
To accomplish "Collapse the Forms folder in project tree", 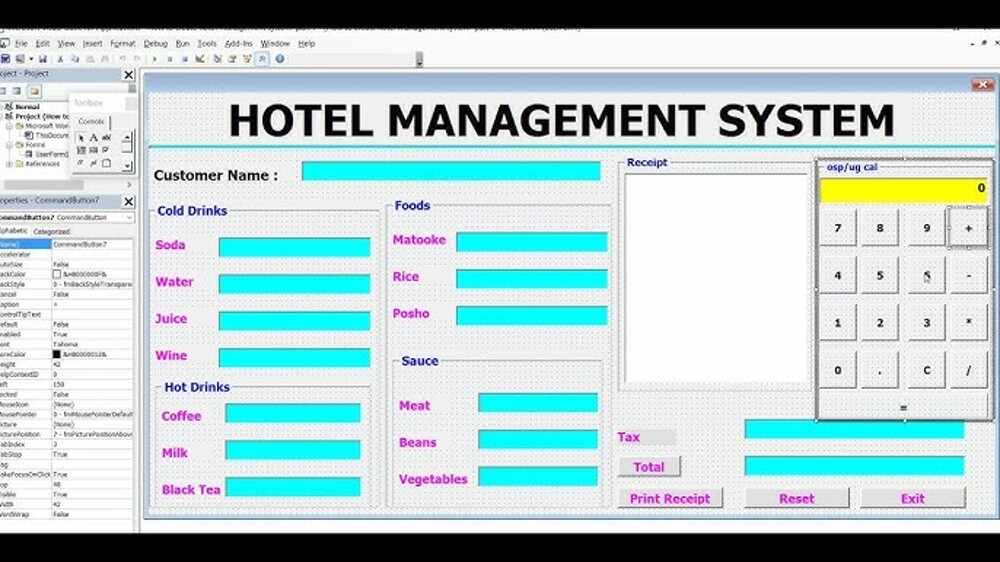I will (9, 145).
